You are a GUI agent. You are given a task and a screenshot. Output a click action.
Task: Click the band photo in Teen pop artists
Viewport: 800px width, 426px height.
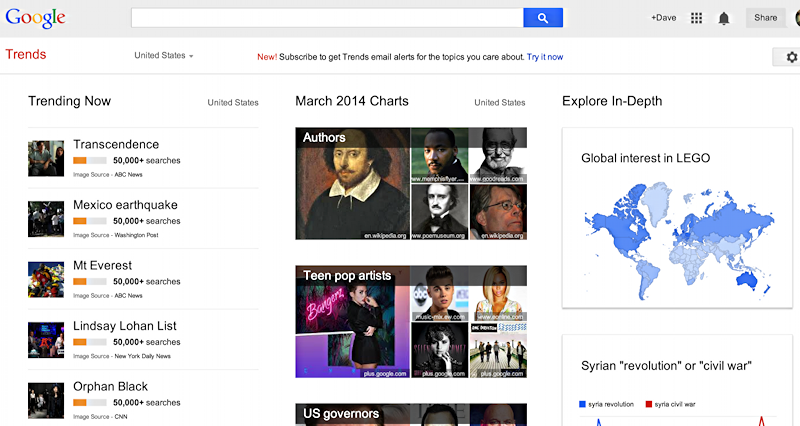498,350
